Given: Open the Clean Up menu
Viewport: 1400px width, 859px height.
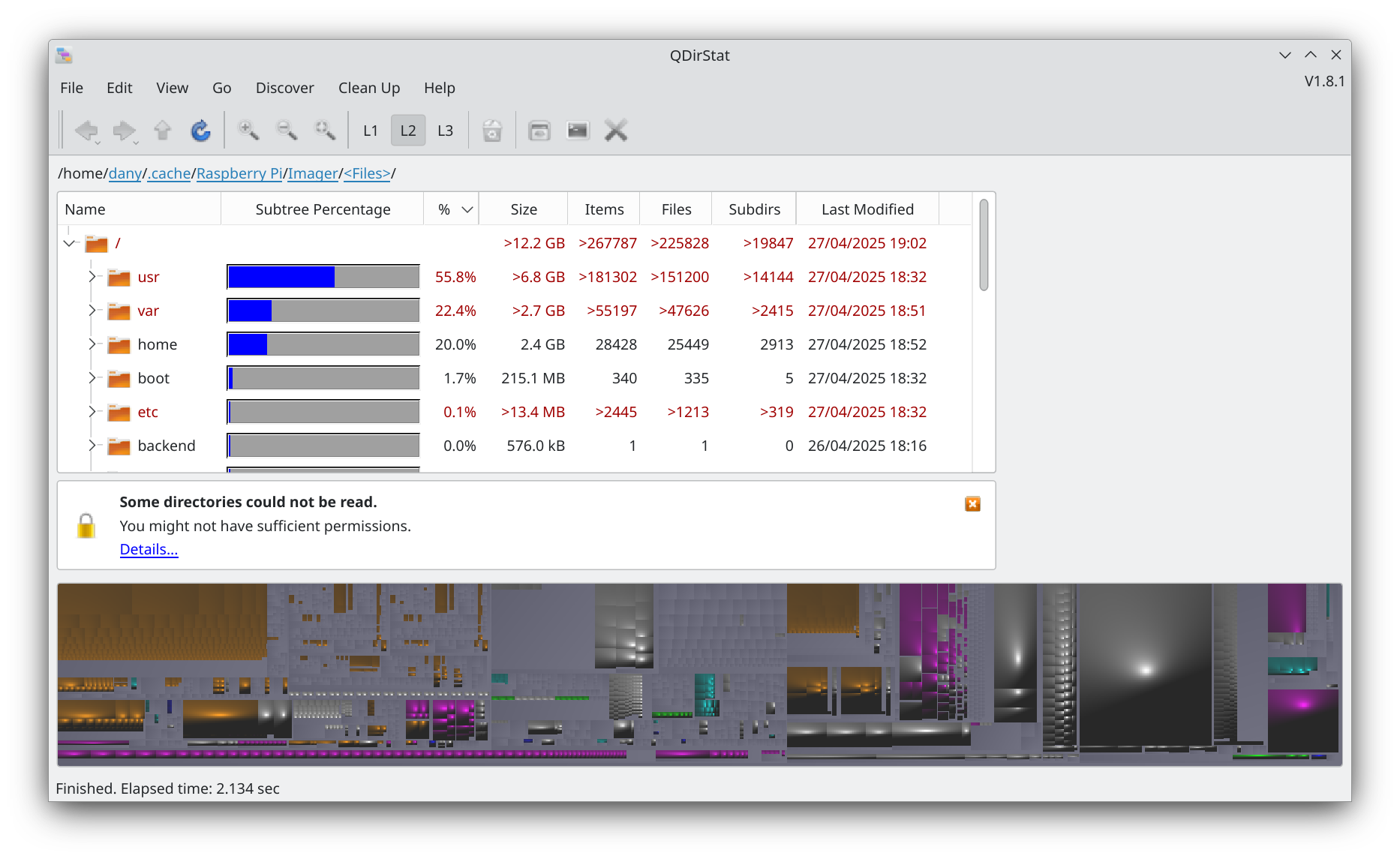Looking at the screenshot, I should coord(369,88).
